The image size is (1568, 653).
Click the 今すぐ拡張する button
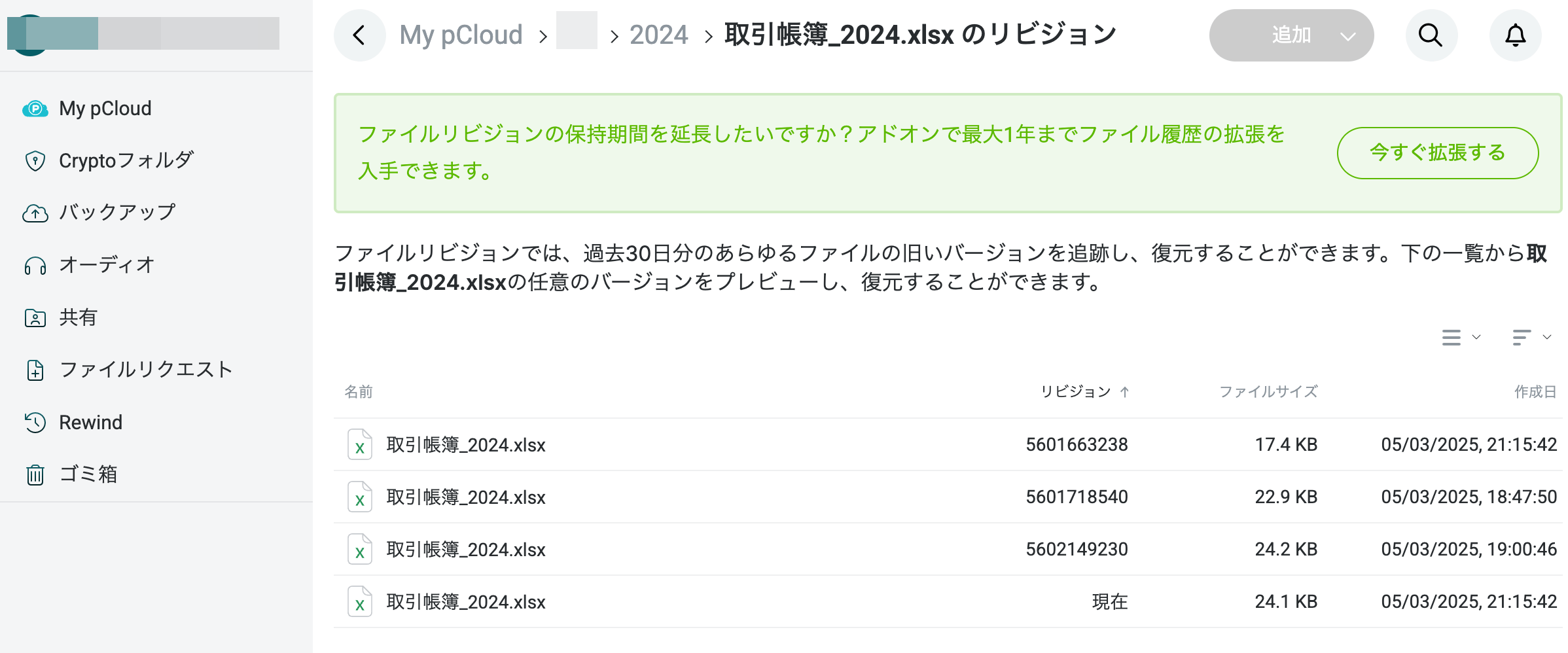(1437, 153)
